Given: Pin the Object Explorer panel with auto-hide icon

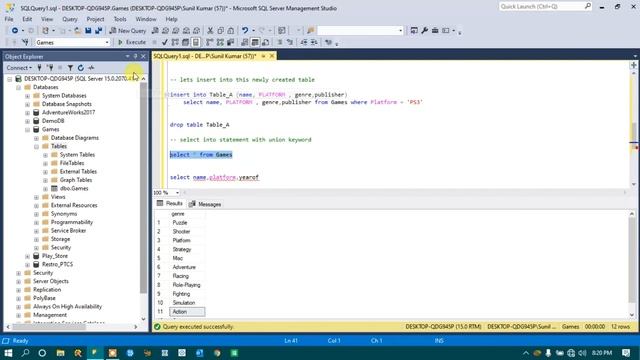Looking at the screenshot, I should coord(136,56).
